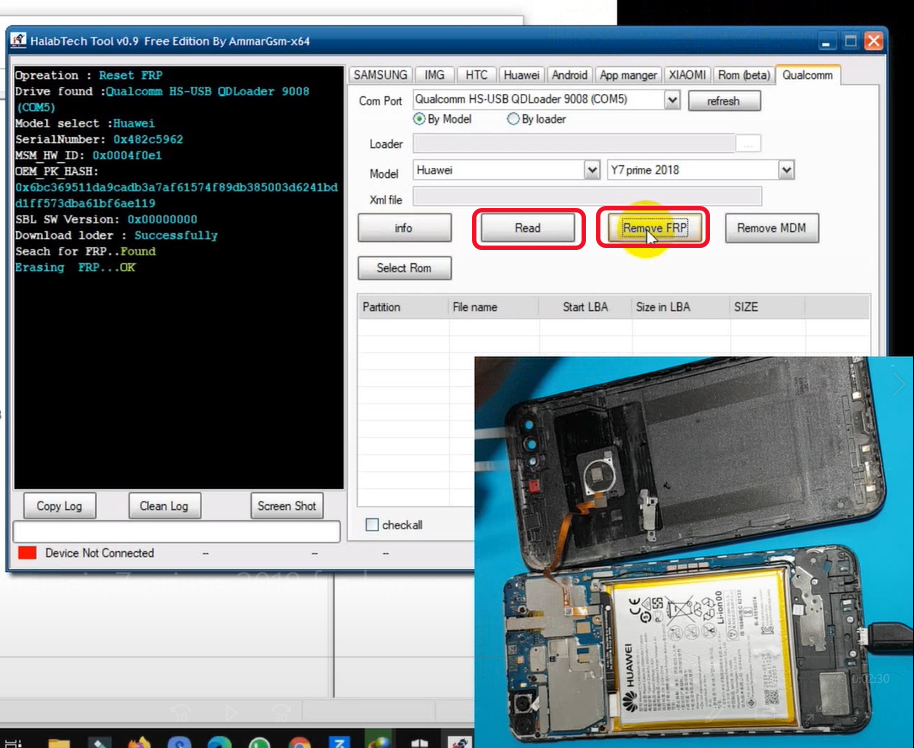The width and height of the screenshot is (914, 748).
Task: Maximize the HalabTech Tool window
Action: tap(850, 41)
